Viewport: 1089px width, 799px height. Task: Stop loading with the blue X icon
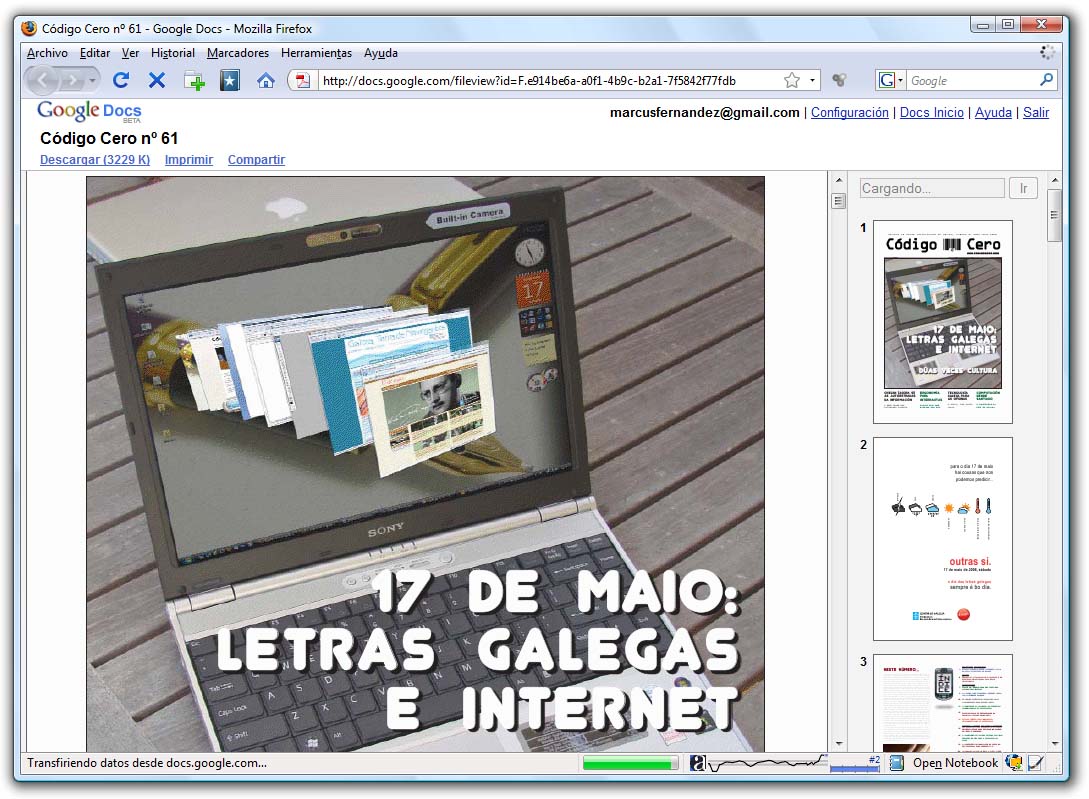[x=157, y=81]
